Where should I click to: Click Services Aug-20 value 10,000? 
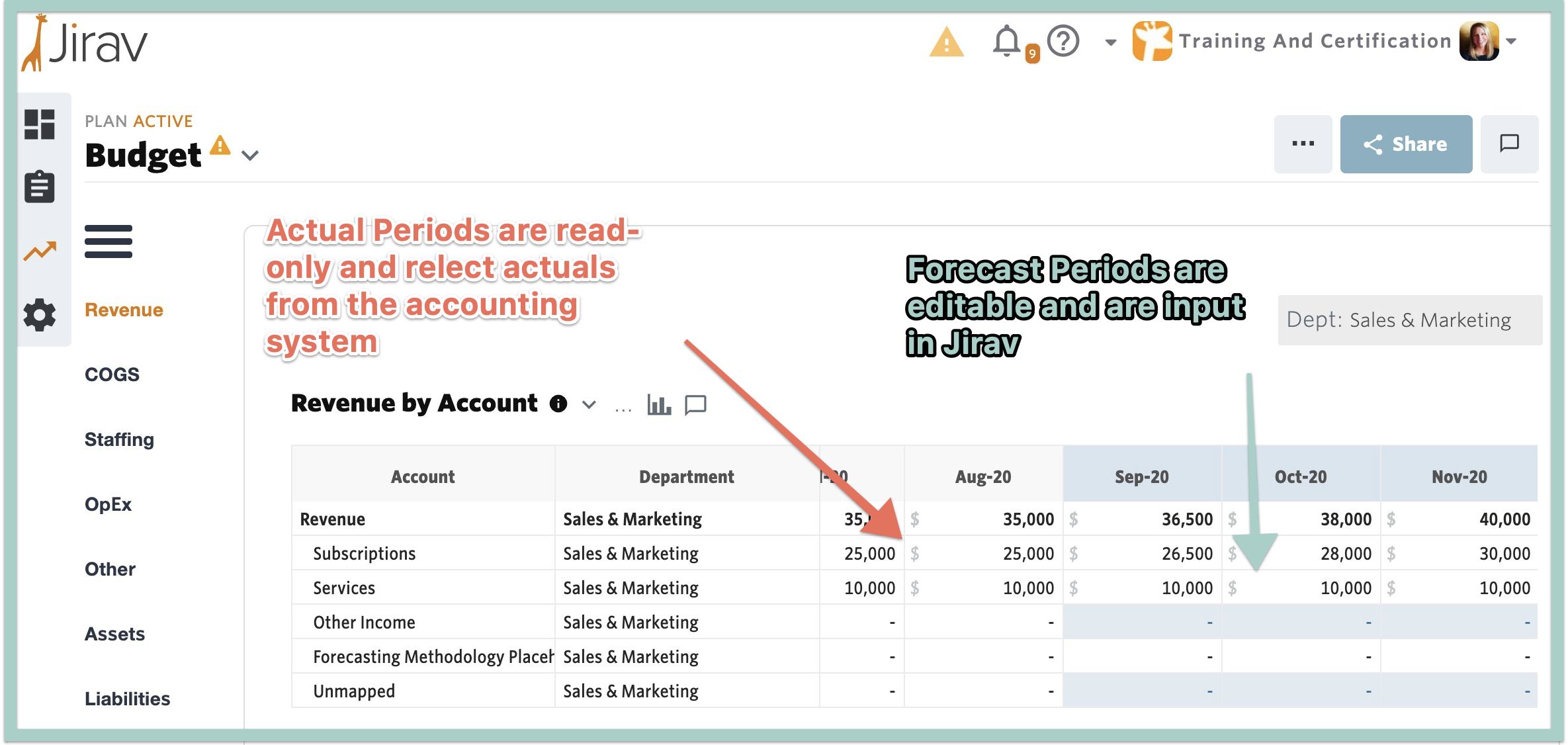click(983, 588)
